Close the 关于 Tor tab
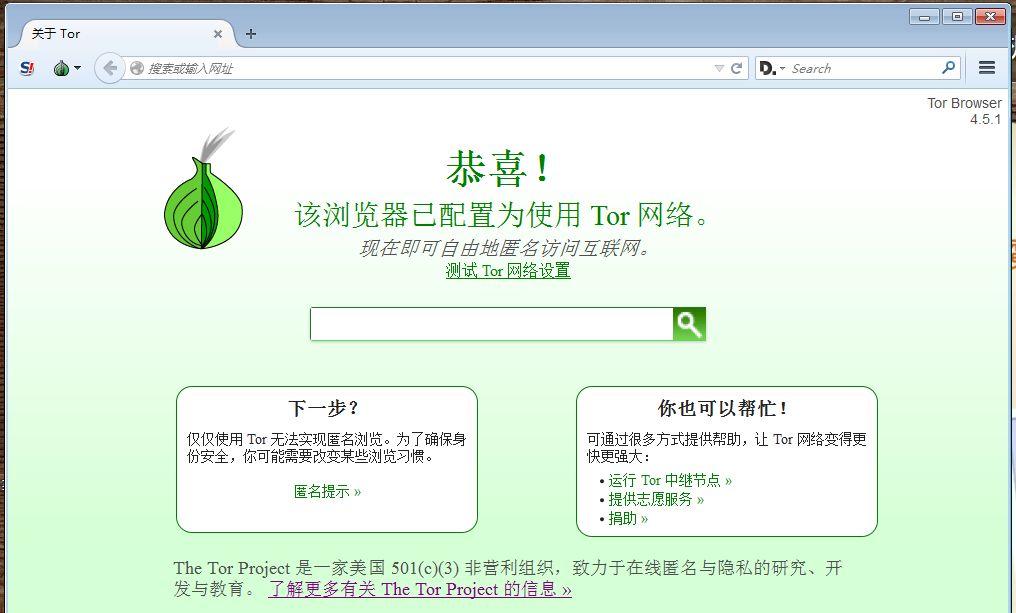The width and height of the screenshot is (1016, 613). [218, 34]
